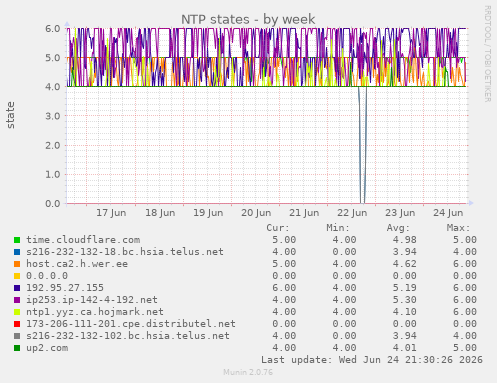
Task: Click the Max: column header
Action: [x=458, y=228]
